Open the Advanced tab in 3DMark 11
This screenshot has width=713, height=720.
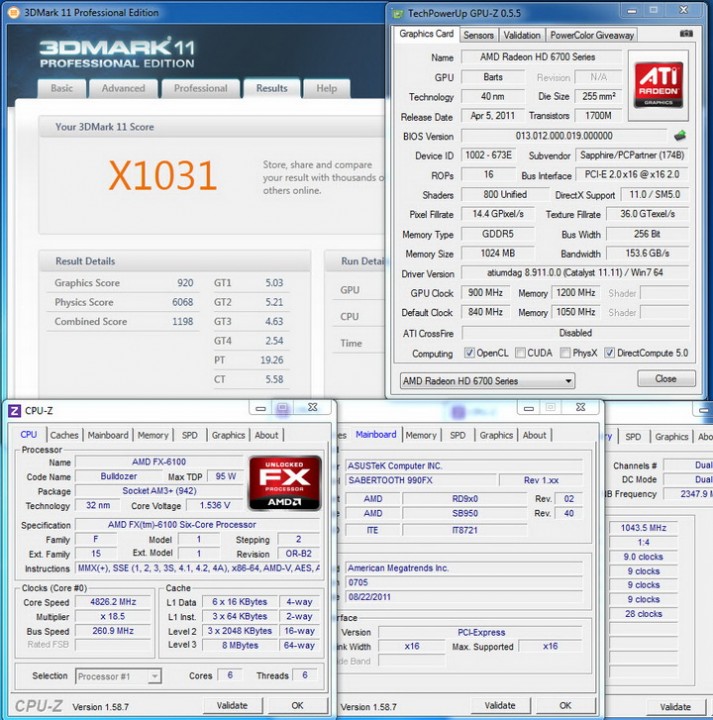click(x=124, y=88)
